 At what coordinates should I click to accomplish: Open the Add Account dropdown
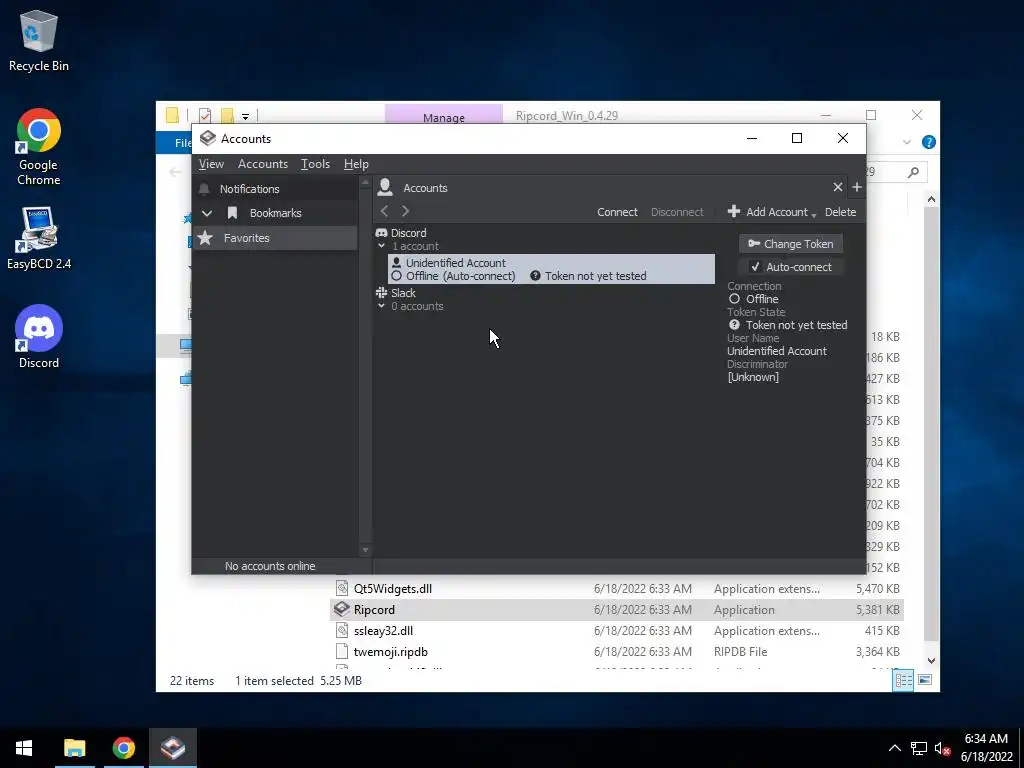(772, 212)
